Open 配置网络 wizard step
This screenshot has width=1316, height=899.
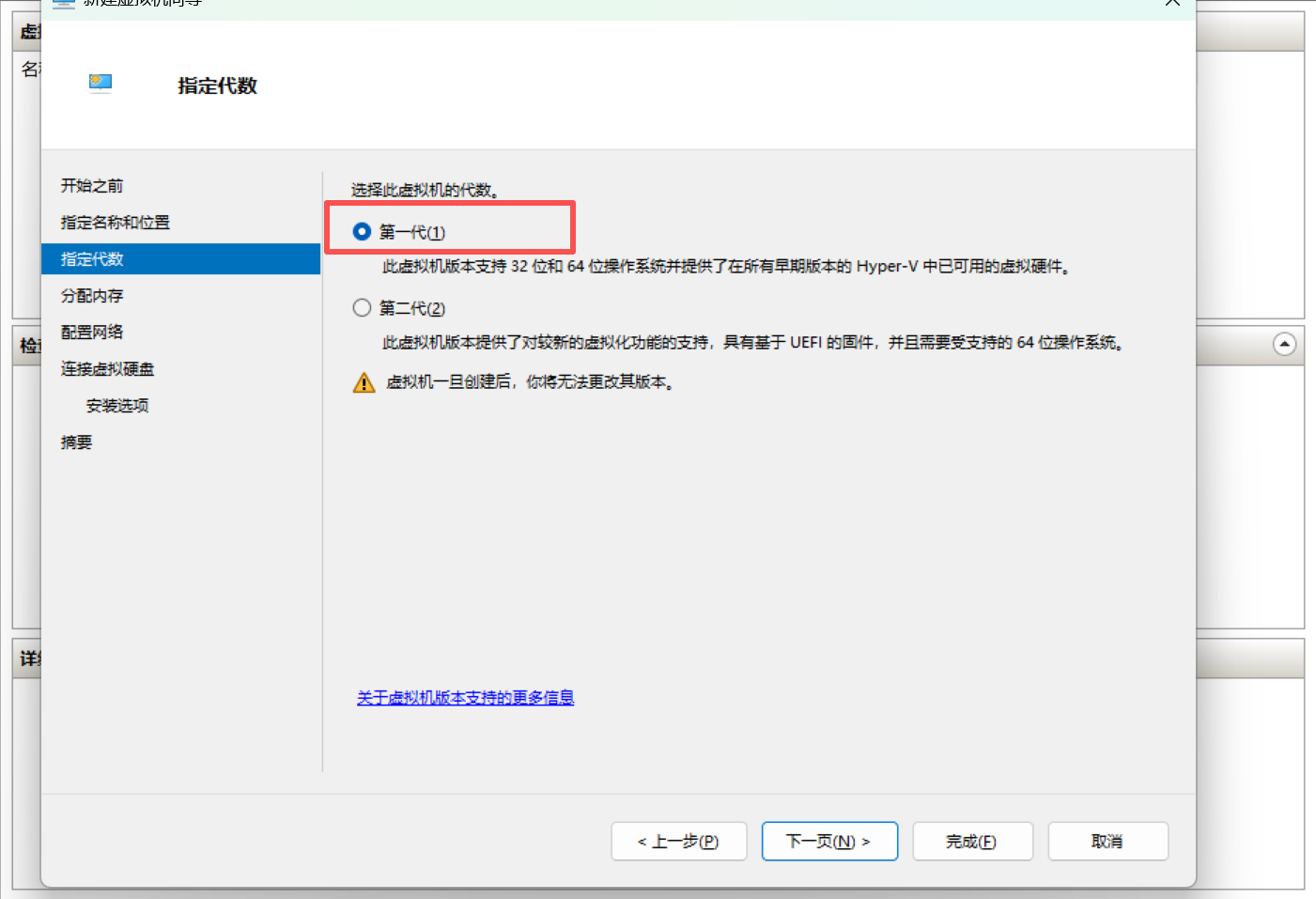pyautogui.click(x=92, y=333)
